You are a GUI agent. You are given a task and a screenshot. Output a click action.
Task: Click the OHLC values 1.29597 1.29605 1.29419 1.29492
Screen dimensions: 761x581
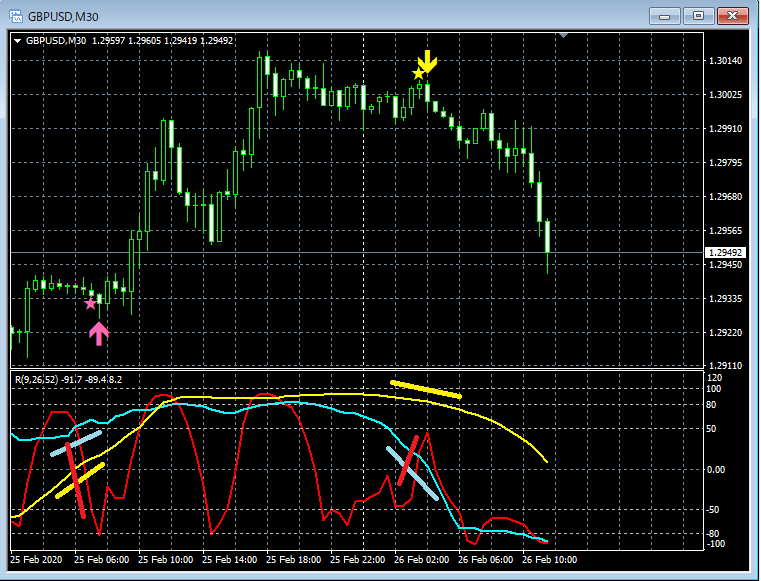(x=163, y=41)
